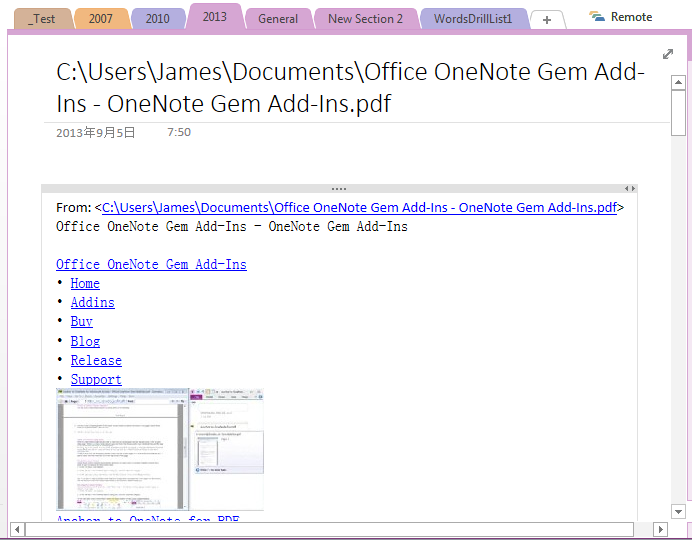
Task: Follow the Support link
Action: [x=96, y=379]
